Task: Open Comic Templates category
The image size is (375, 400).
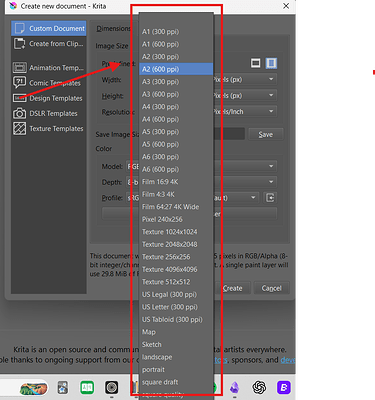Action: pyautogui.click(x=49, y=83)
